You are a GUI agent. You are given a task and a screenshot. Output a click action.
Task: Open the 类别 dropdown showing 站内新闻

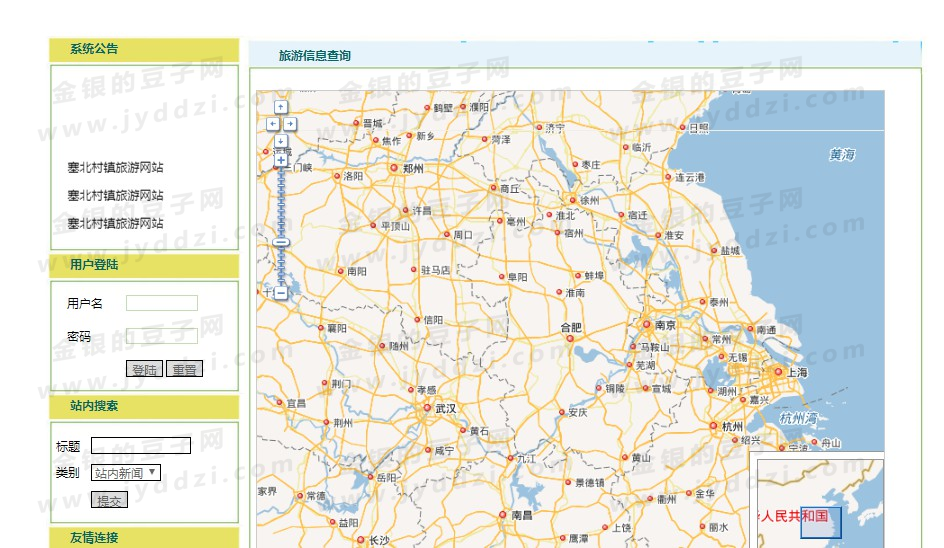point(126,473)
